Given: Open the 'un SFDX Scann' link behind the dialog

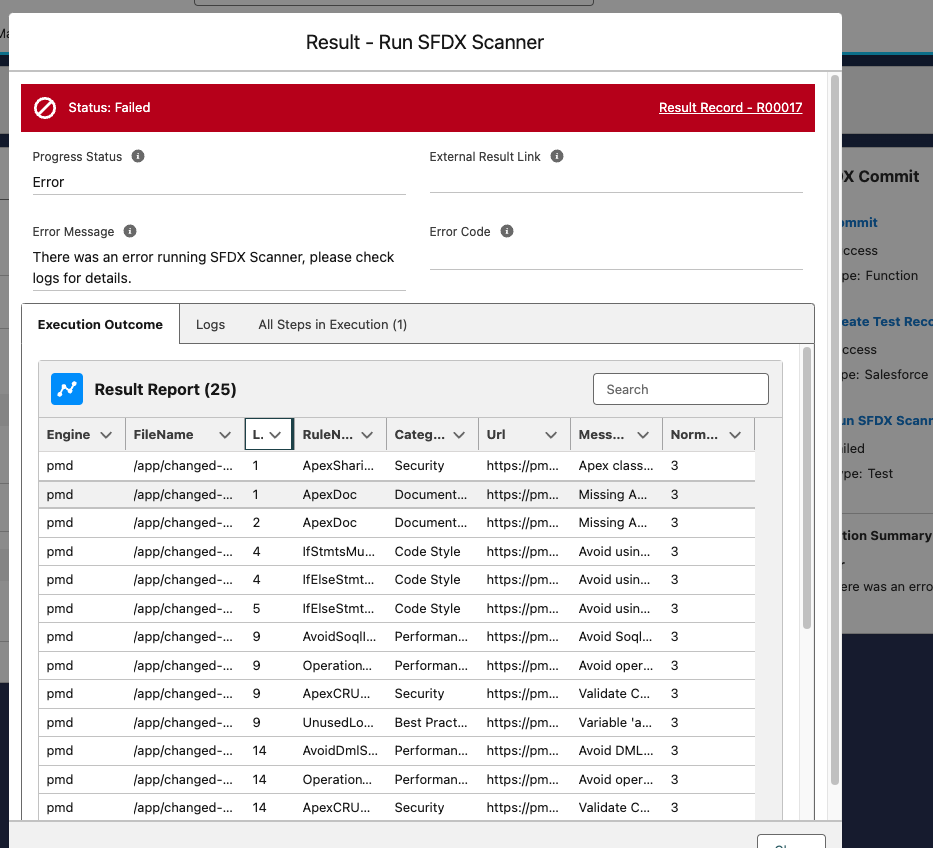Looking at the screenshot, I should click(x=887, y=421).
